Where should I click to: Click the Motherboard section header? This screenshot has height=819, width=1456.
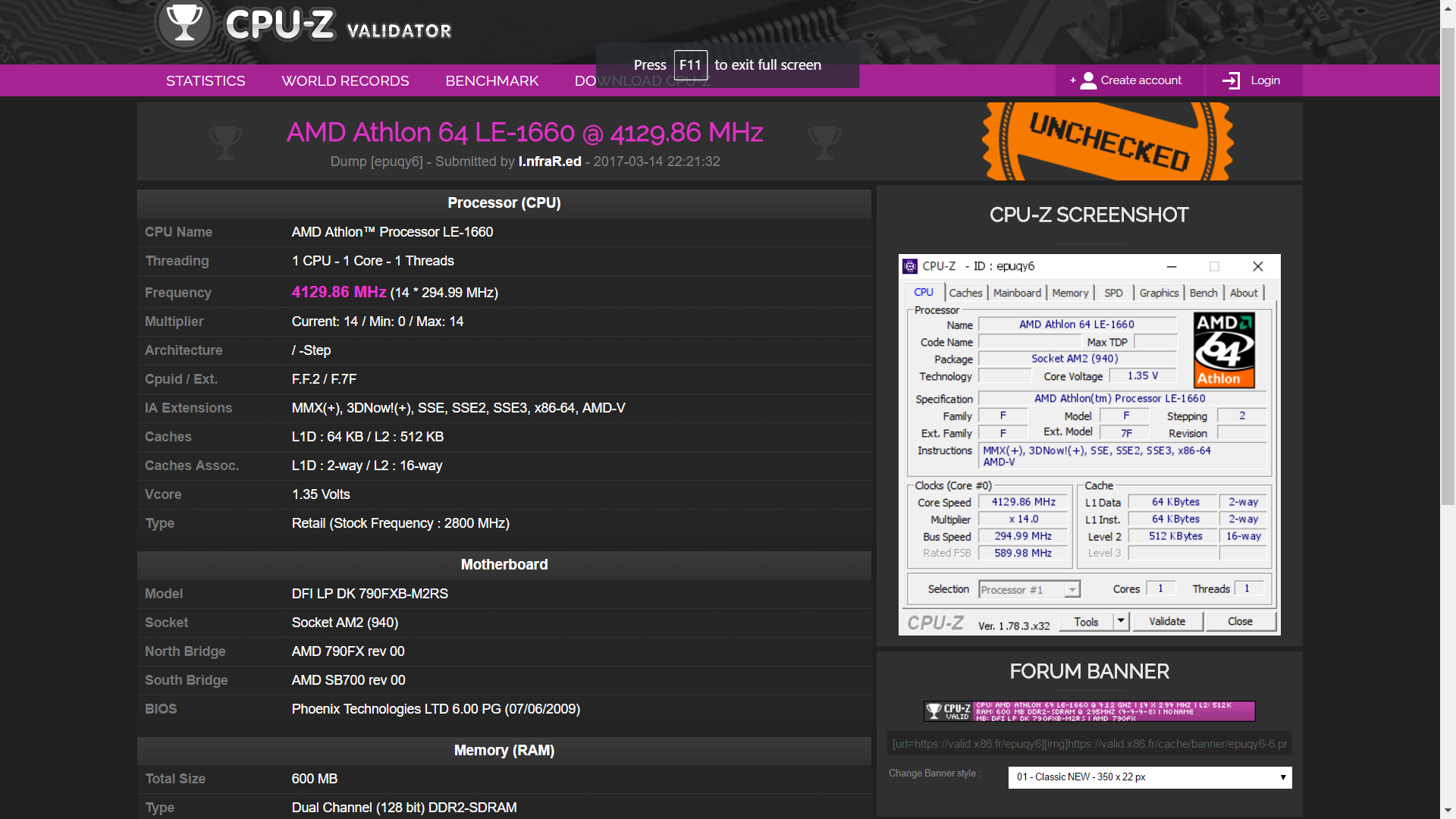(504, 565)
